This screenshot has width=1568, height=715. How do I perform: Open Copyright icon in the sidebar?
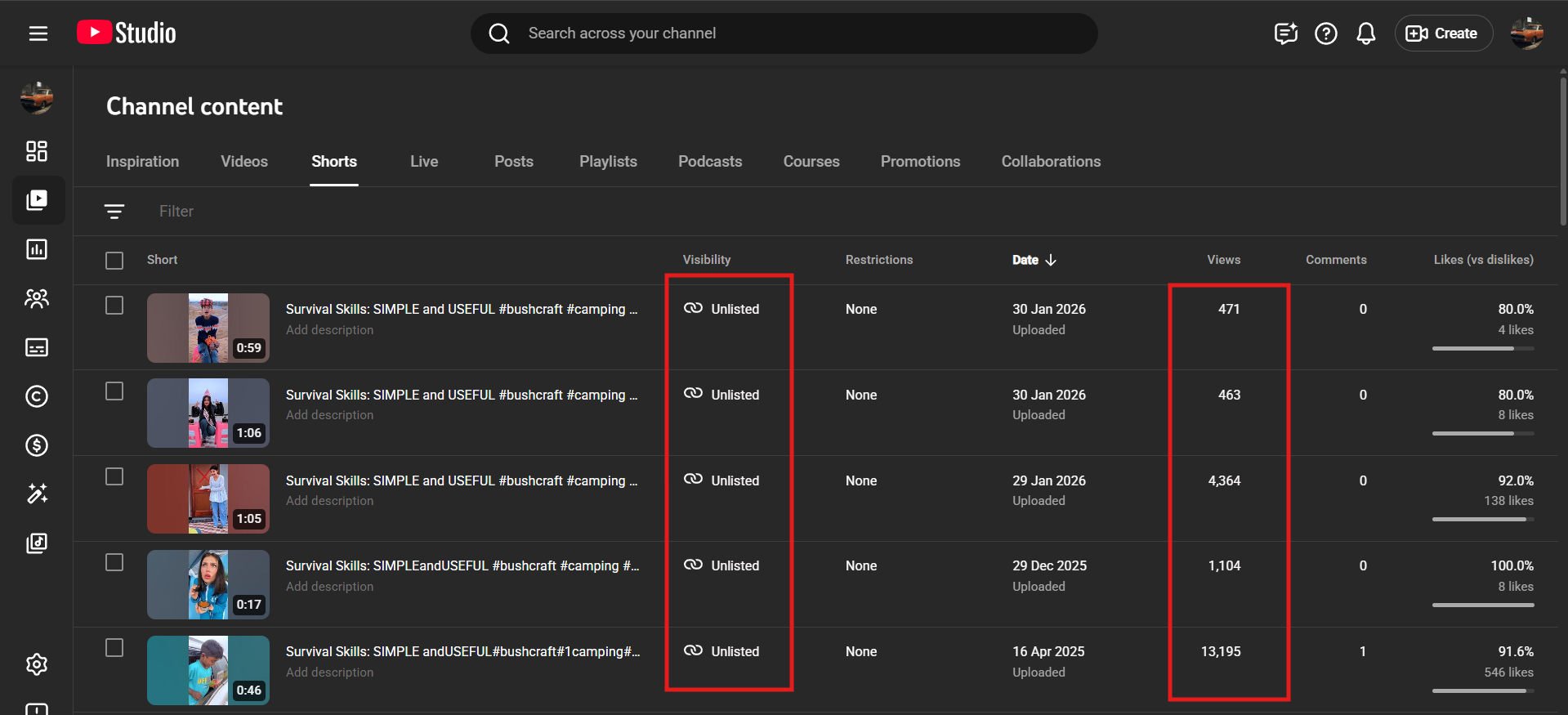point(37,396)
